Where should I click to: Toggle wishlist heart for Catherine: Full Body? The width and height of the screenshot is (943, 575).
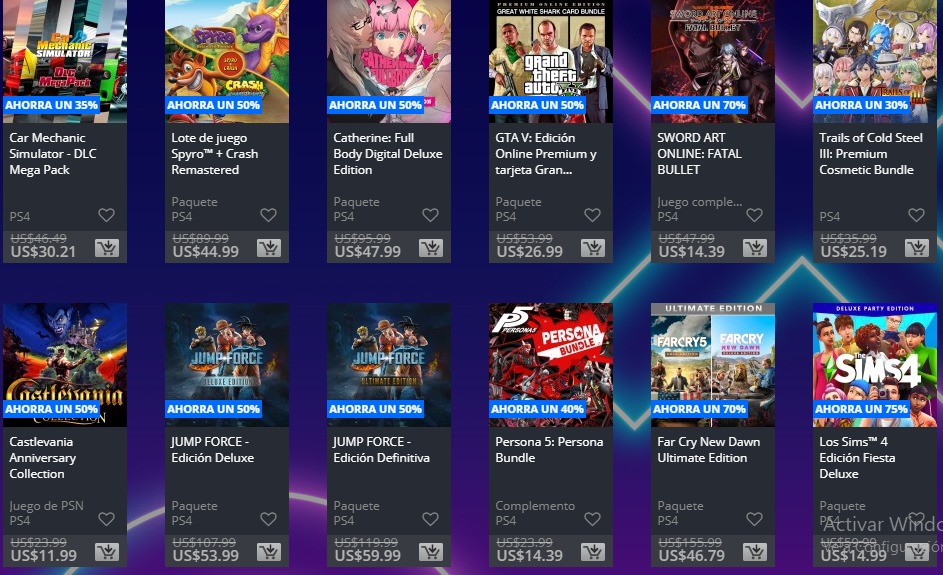point(431,215)
